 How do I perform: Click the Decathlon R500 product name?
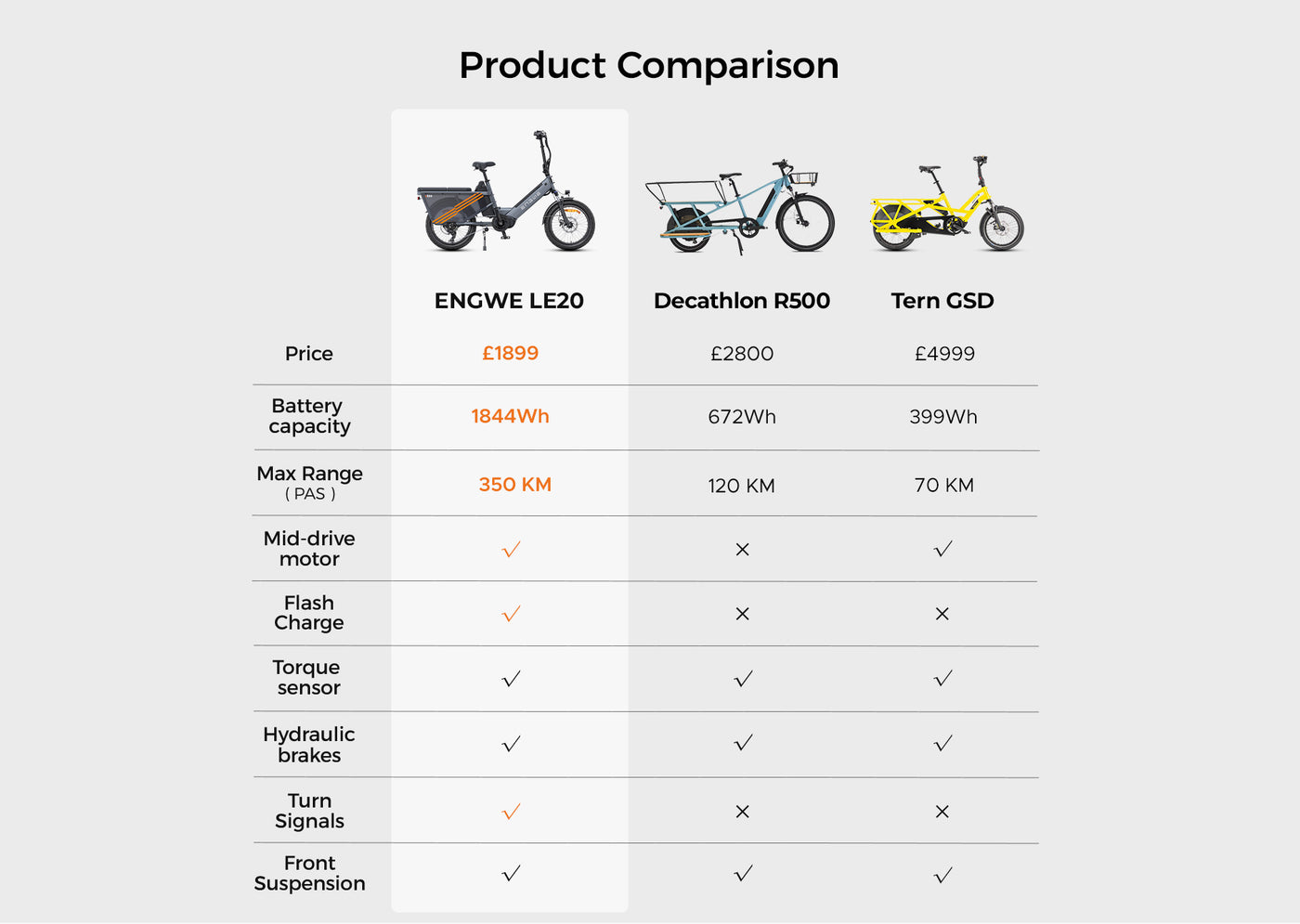tap(741, 301)
